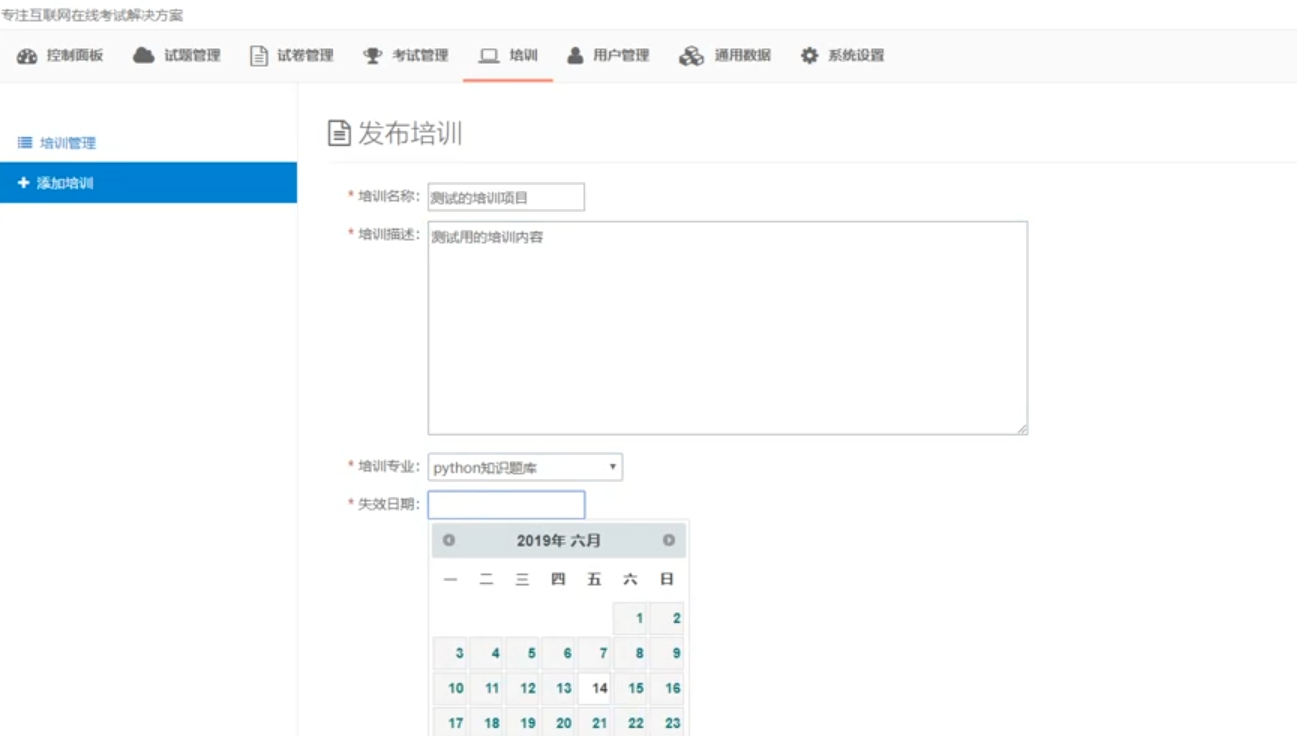Screen dimensions: 1297x736
Task: Pick June 9 in the calendar
Action: coord(668,653)
